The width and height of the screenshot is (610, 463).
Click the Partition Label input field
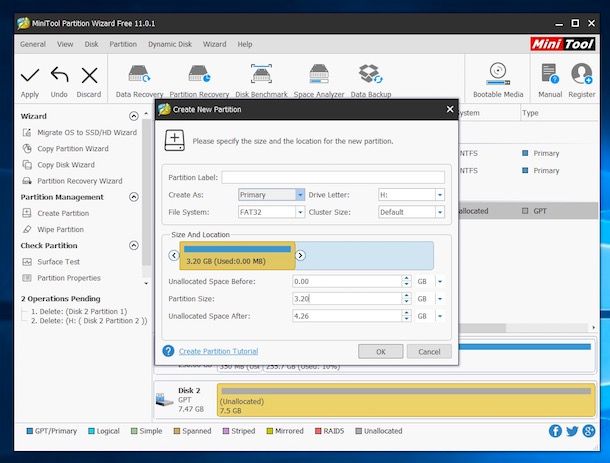pyautogui.click(x=332, y=177)
